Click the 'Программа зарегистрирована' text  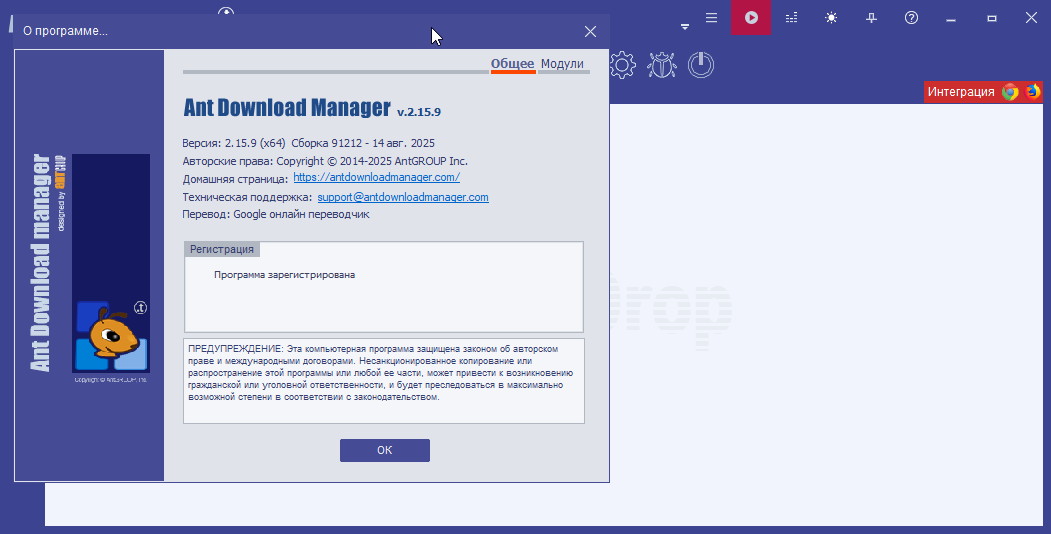284,275
